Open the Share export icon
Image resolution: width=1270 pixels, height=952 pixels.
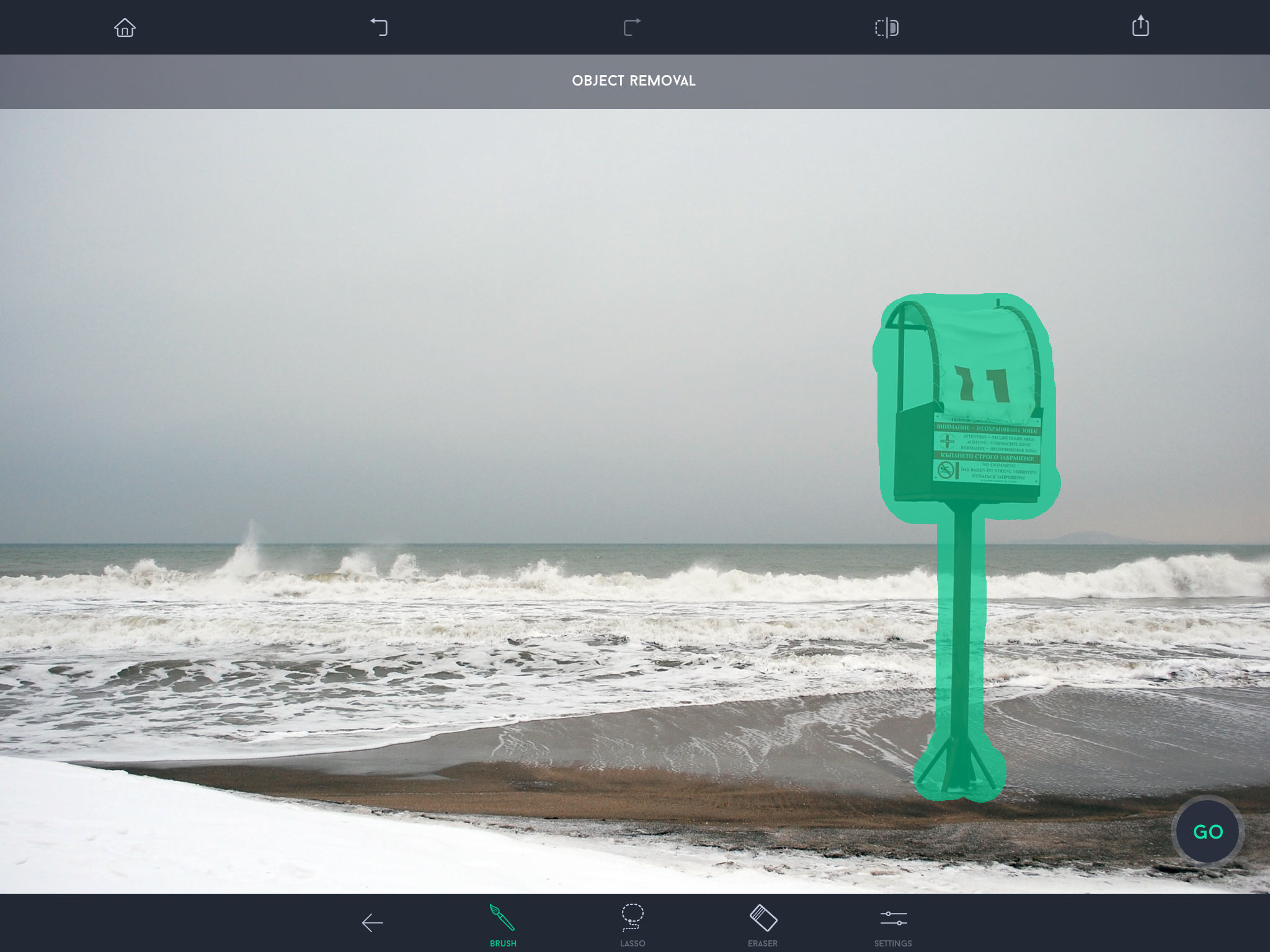click(1140, 27)
